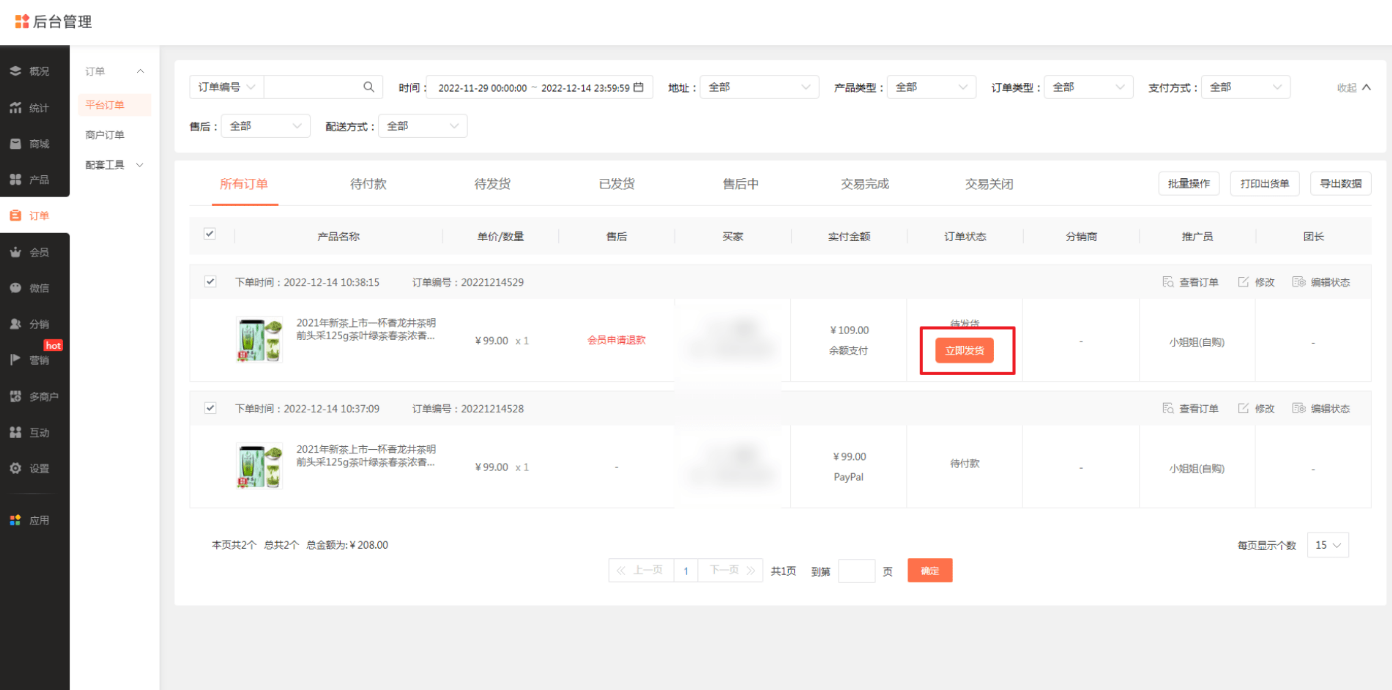1392x690 pixels.
Task: Select page number 1 in pagination
Action: pyautogui.click(x=686, y=570)
